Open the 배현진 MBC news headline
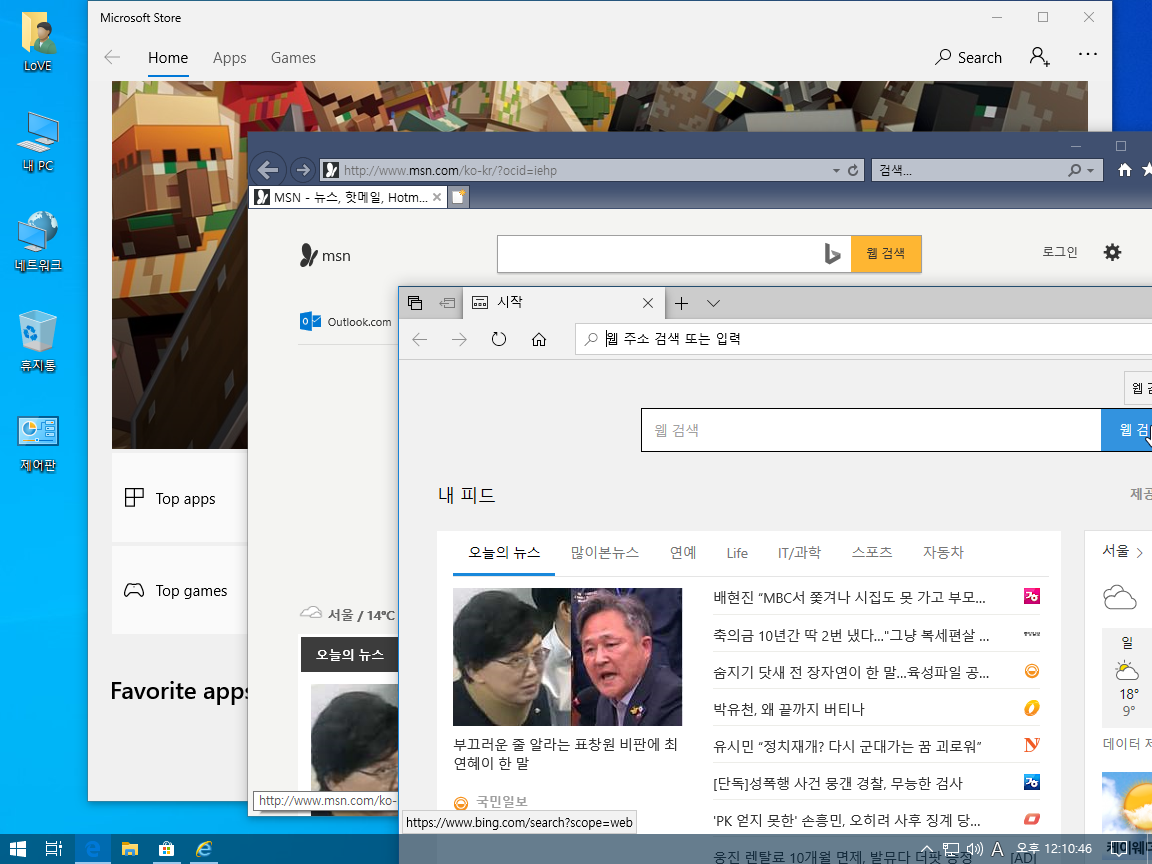Viewport: 1152px width, 864px height. tap(849, 597)
